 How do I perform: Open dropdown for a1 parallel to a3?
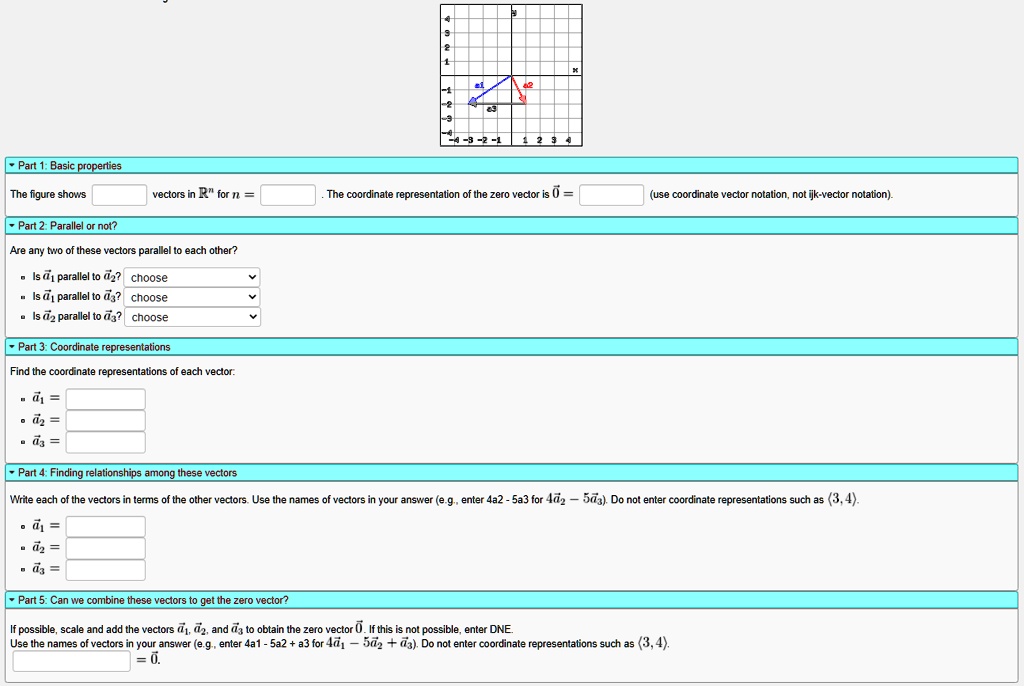[192, 297]
